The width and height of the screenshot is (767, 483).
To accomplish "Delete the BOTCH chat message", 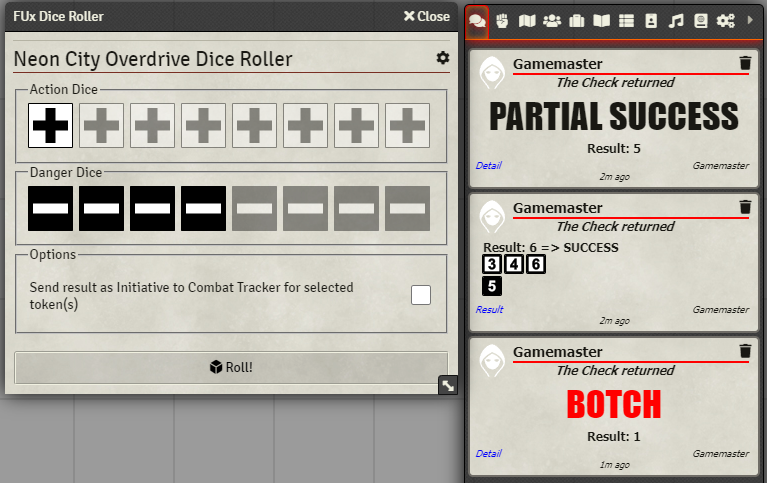I will [x=745, y=351].
